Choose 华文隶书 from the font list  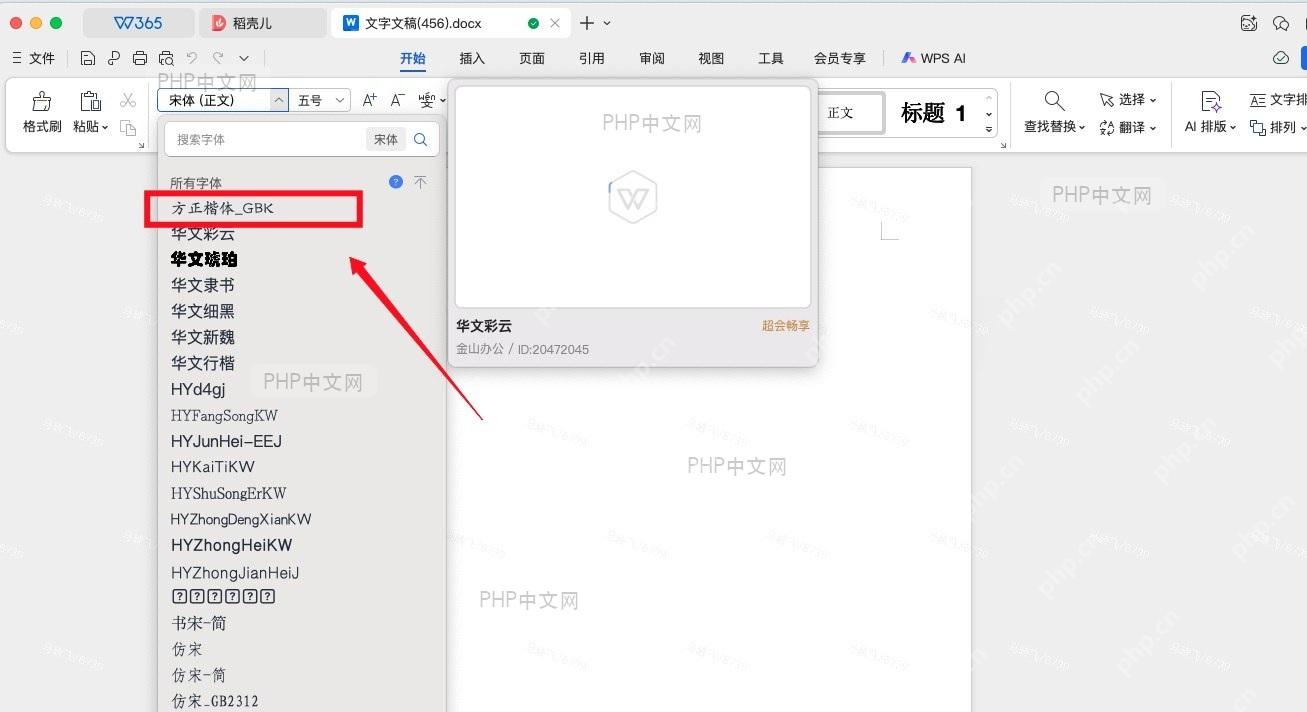pos(203,285)
